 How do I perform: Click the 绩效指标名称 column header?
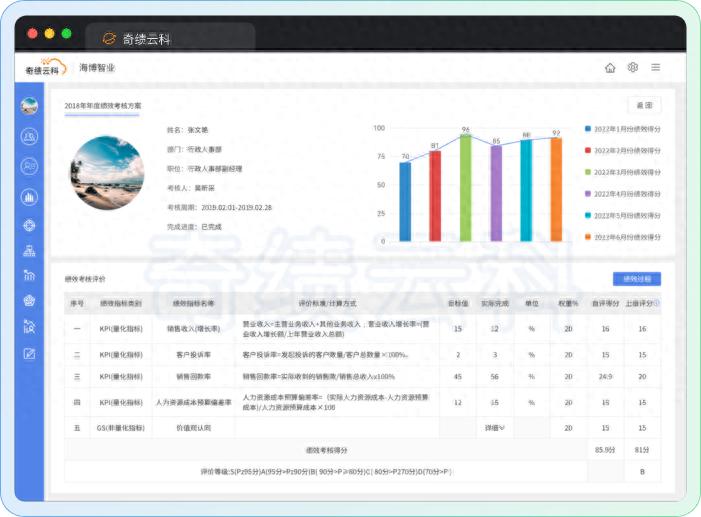193,303
